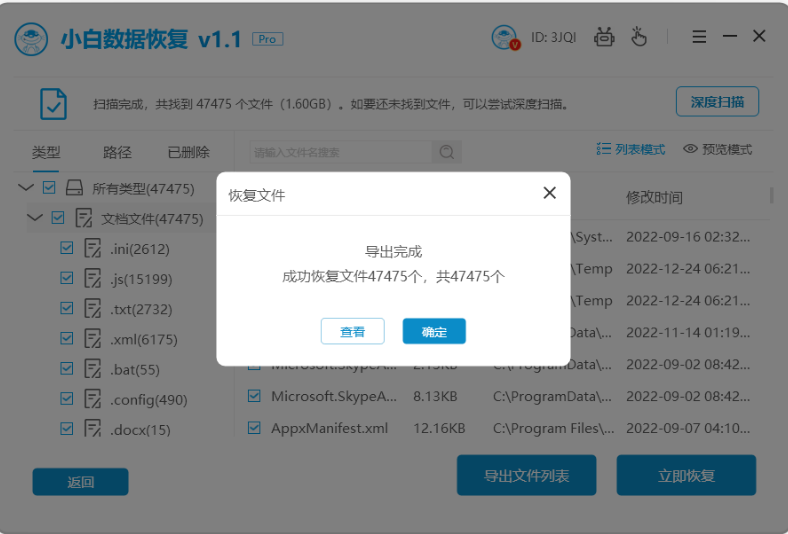Image resolution: width=788 pixels, height=534 pixels.
Task: Switch to the 已删除 tab
Action: point(188,152)
